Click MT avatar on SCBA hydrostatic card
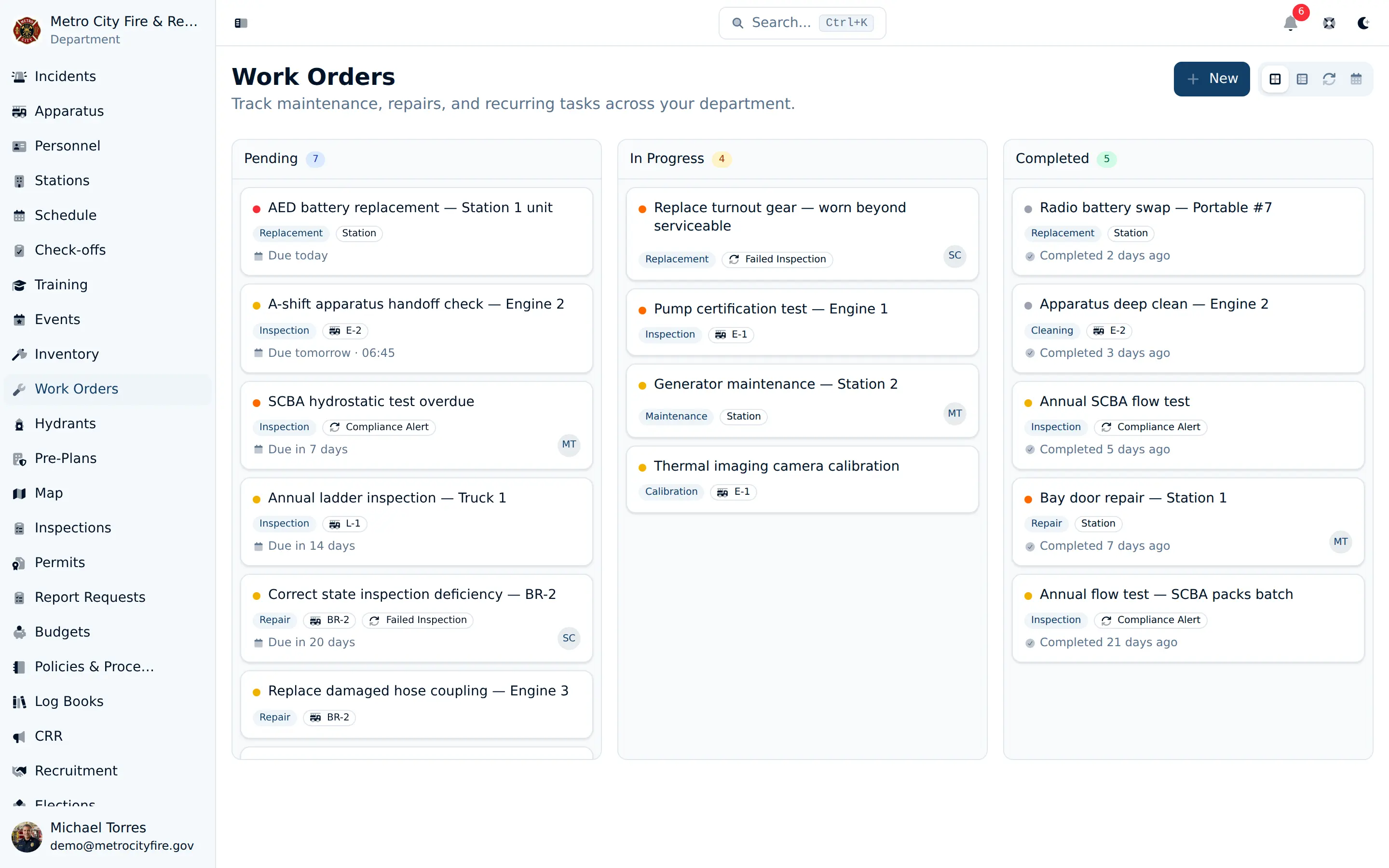Viewport: 1389px width, 868px height. click(x=569, y=444)
